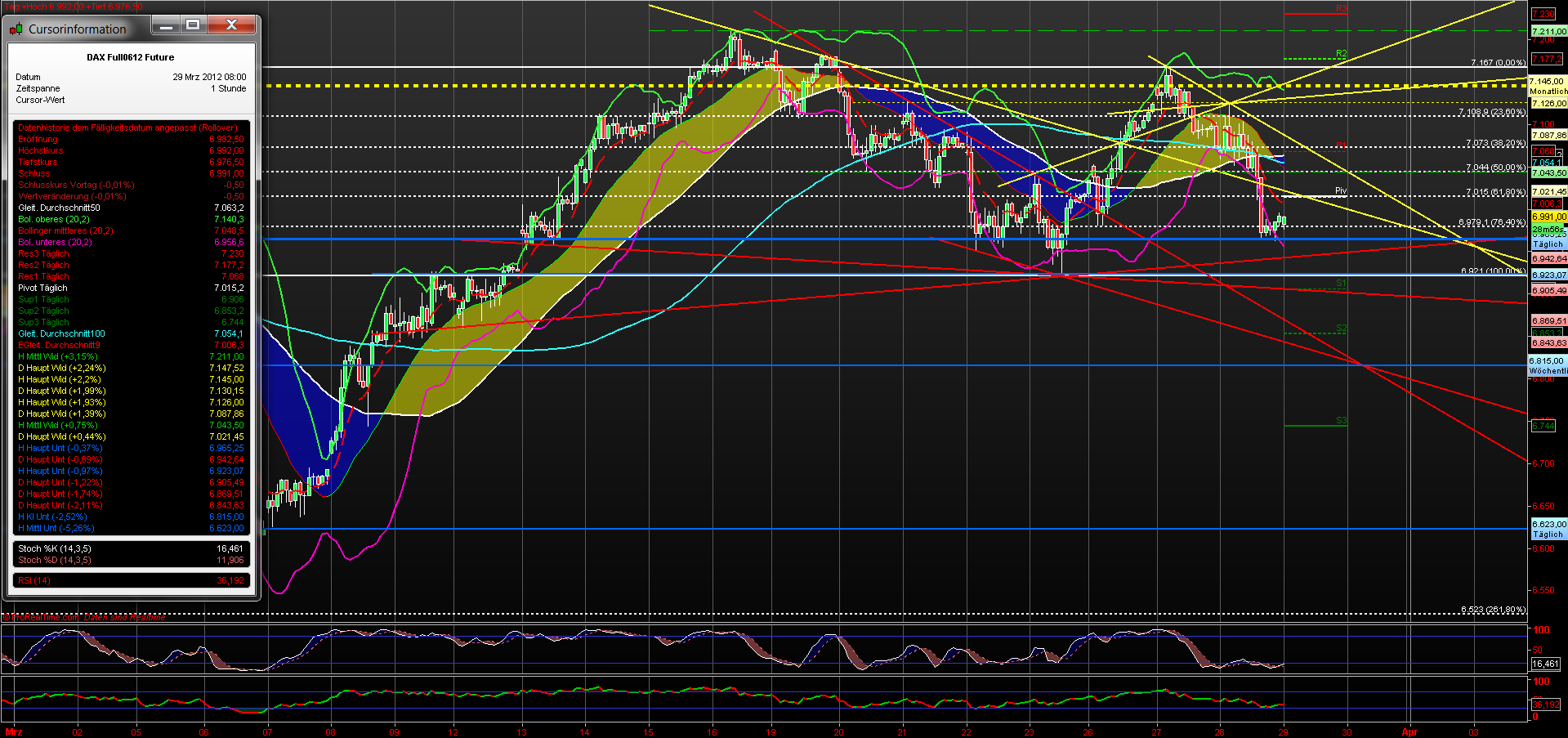Click the 'DAX Full0612 Future' heading
The image size is (1568, 738).
(x=131, y=57)
